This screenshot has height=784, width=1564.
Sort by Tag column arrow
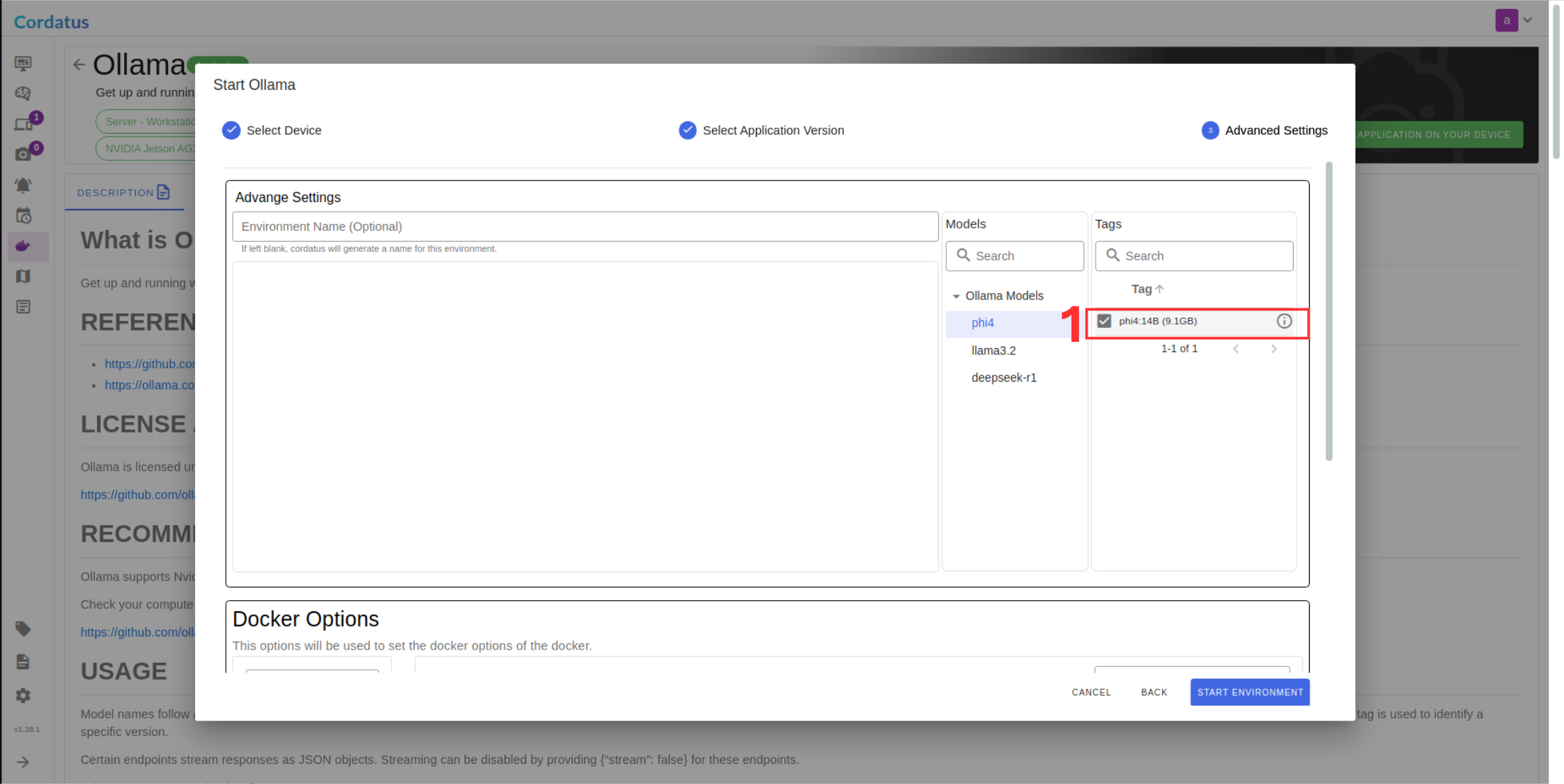point(1159,289)
